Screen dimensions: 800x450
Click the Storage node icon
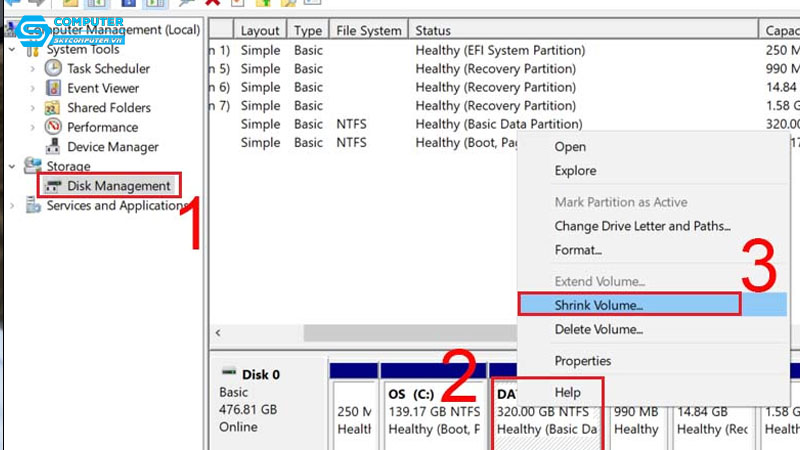click(x=32, y=166)
